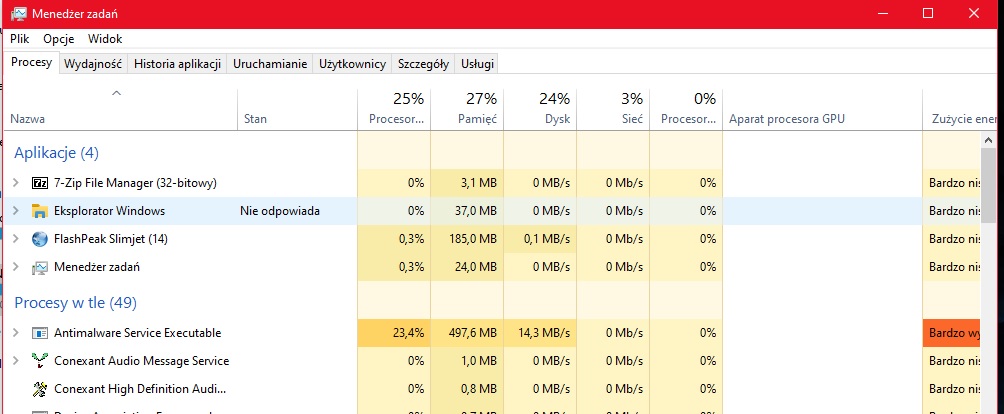Image resolution: width=1004 pixels, height=414 pixels.
Task: Click the Conexant High Definition Audio icon
Action: point(40,389)
